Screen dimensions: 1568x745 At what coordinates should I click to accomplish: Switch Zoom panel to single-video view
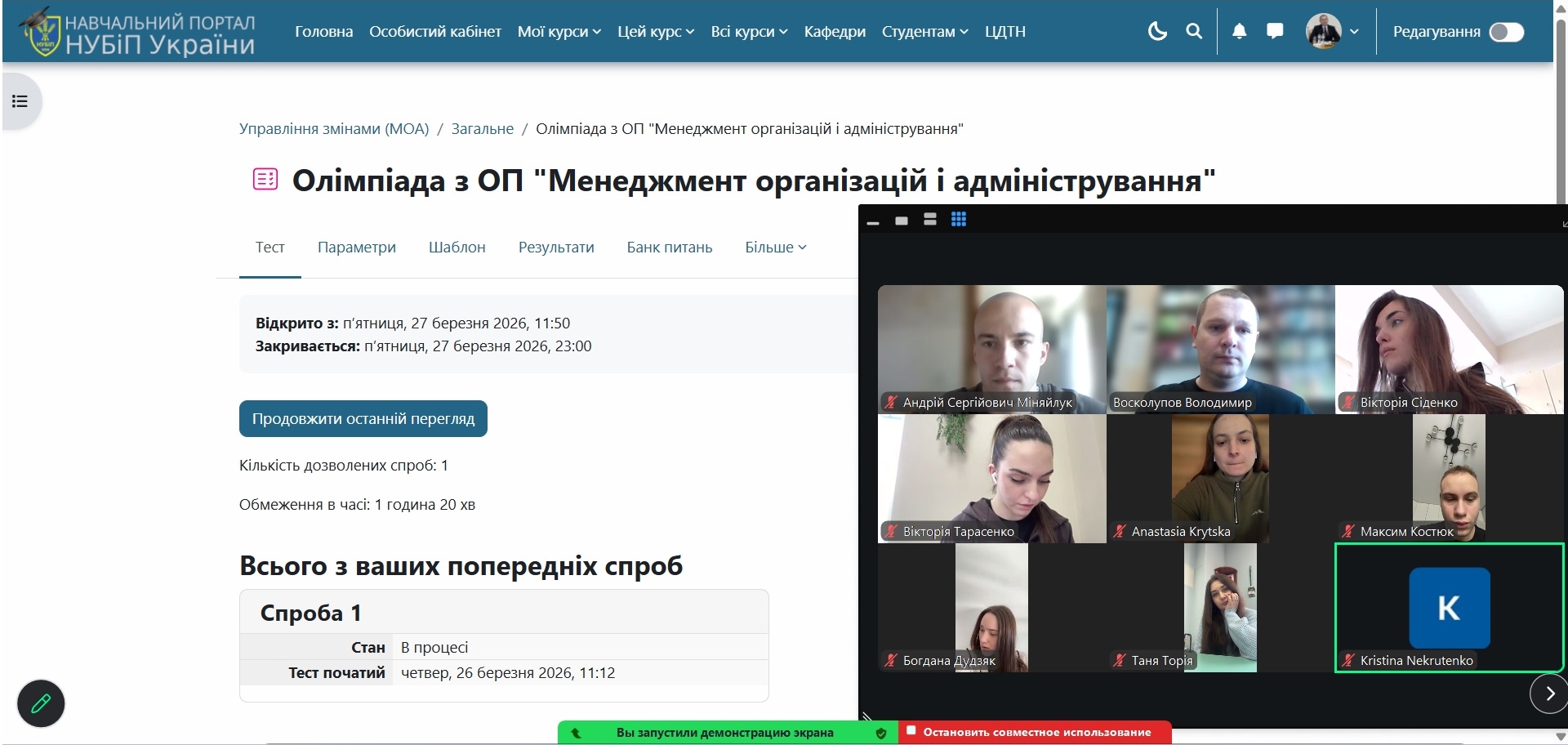(902, 221)
